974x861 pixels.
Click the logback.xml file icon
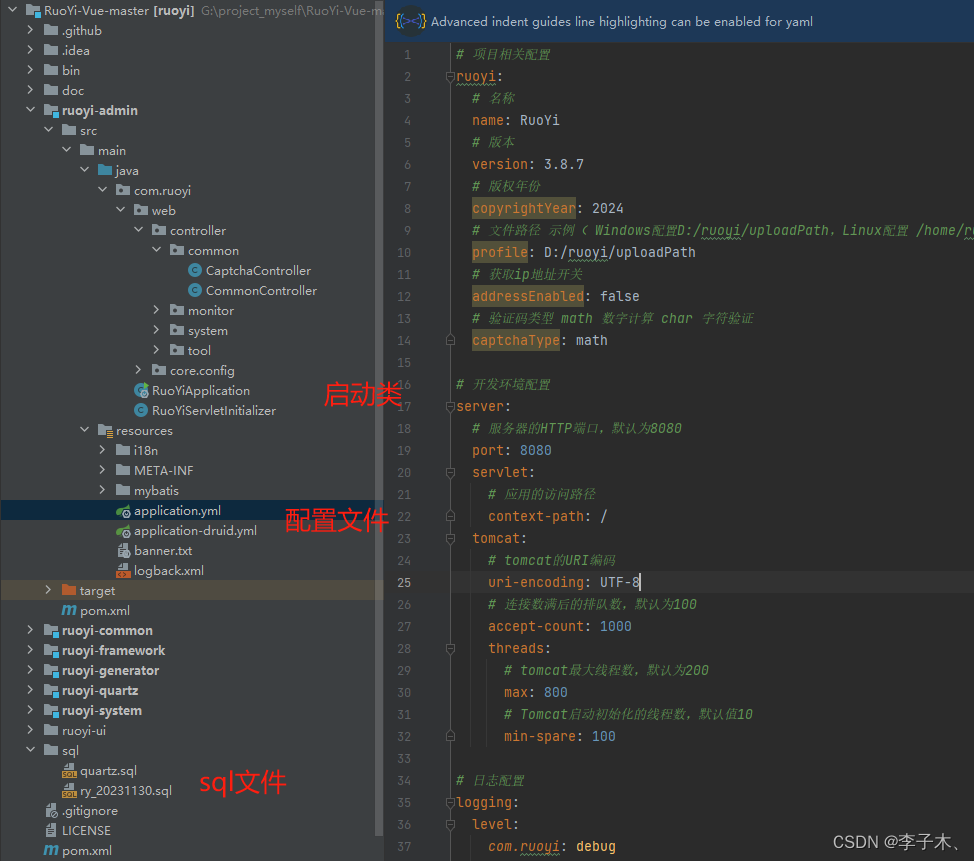point(123,570)
